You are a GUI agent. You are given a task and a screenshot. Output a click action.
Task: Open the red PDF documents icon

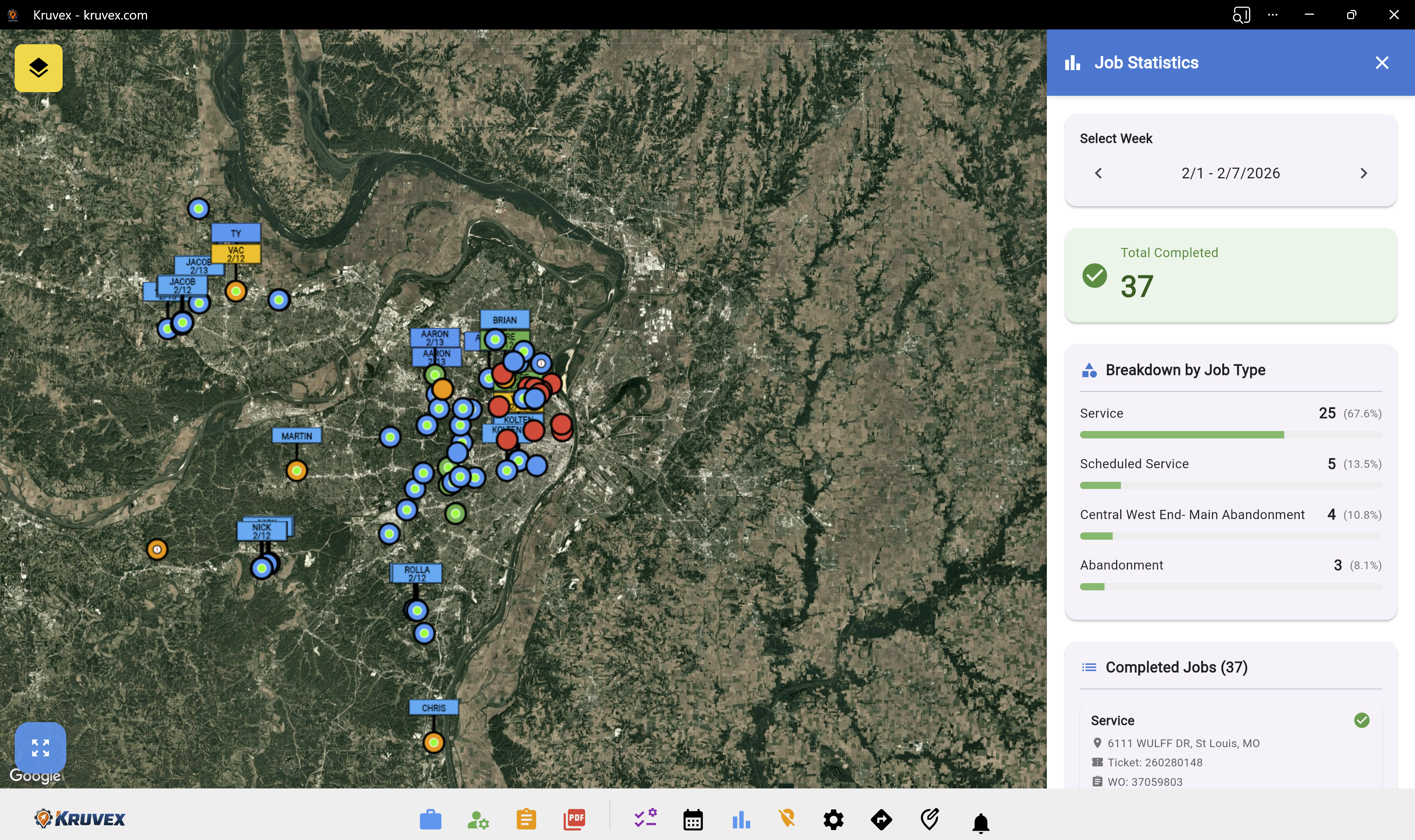[574, 819]
